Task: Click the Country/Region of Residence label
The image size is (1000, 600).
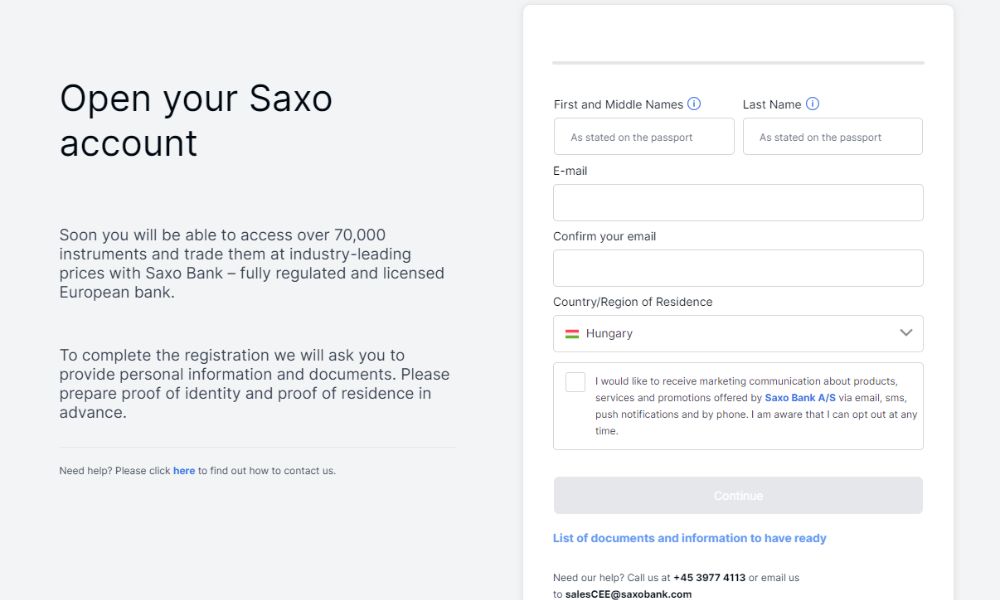Action: tap(633, 302)
